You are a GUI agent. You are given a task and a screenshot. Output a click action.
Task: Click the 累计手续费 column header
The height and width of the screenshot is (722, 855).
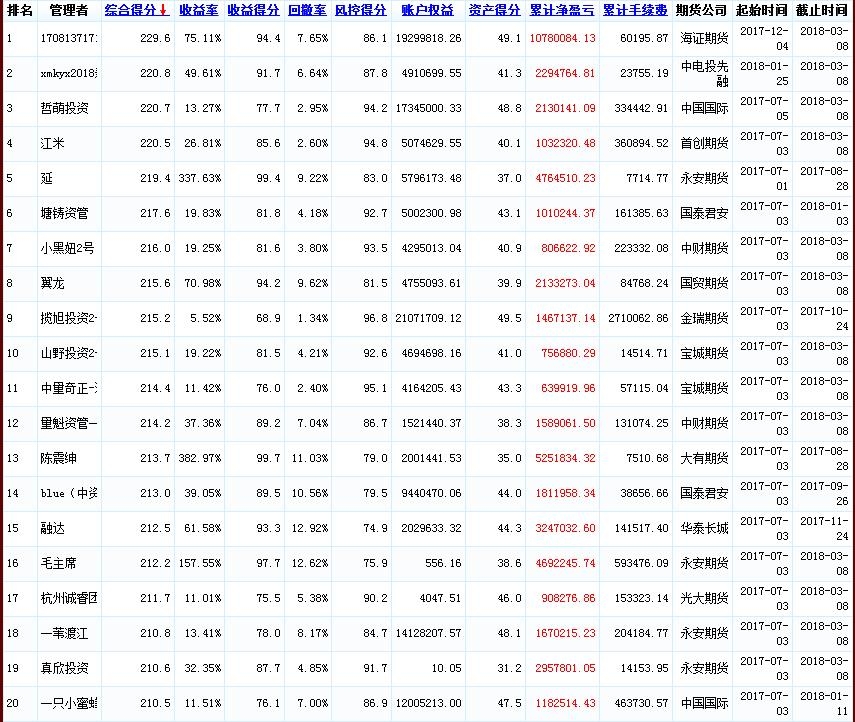[x=635, y=10]
